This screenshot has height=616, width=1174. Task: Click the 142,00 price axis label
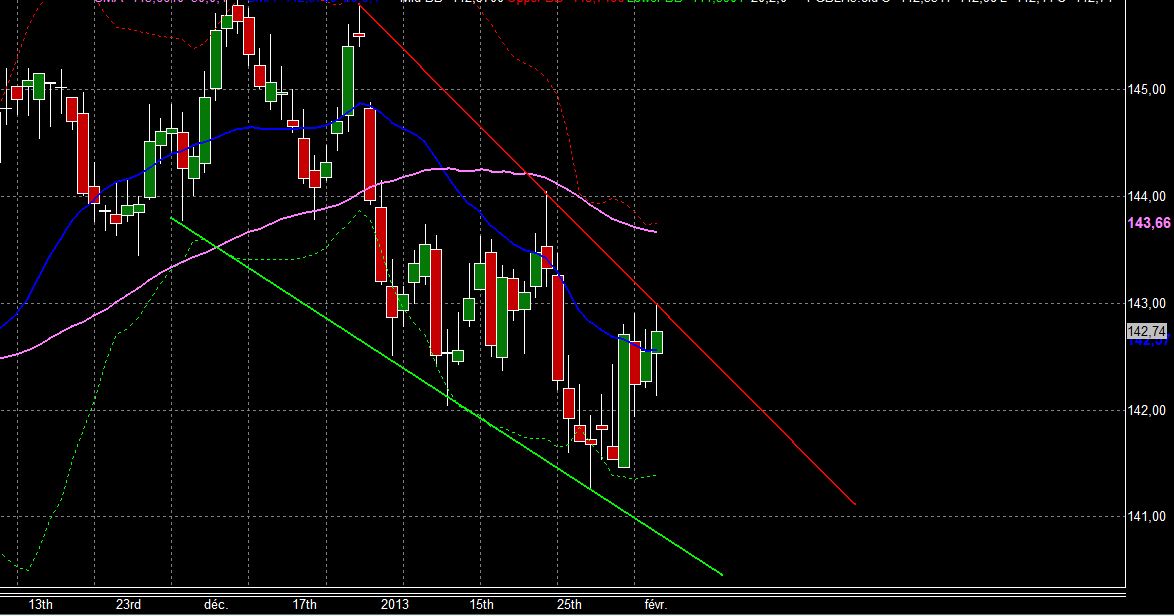pos(1146,410)
